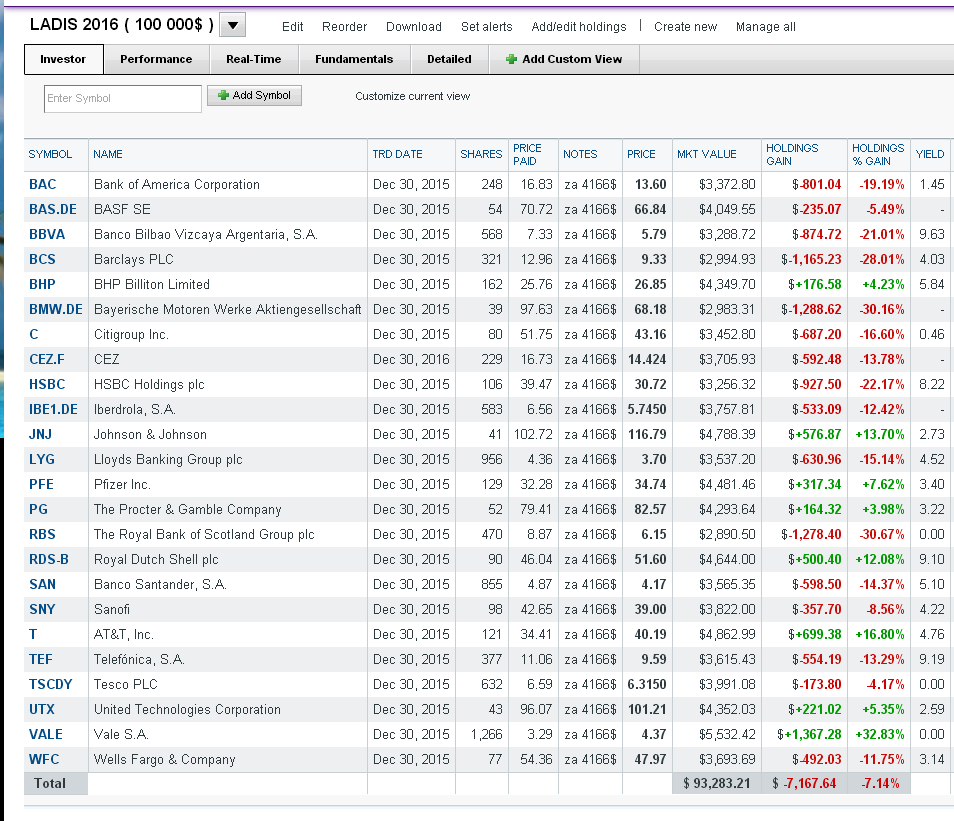Viewport: 954px width, 821px height.
Task: Open the BMW.DE symbol link
Action: (56, 309)
